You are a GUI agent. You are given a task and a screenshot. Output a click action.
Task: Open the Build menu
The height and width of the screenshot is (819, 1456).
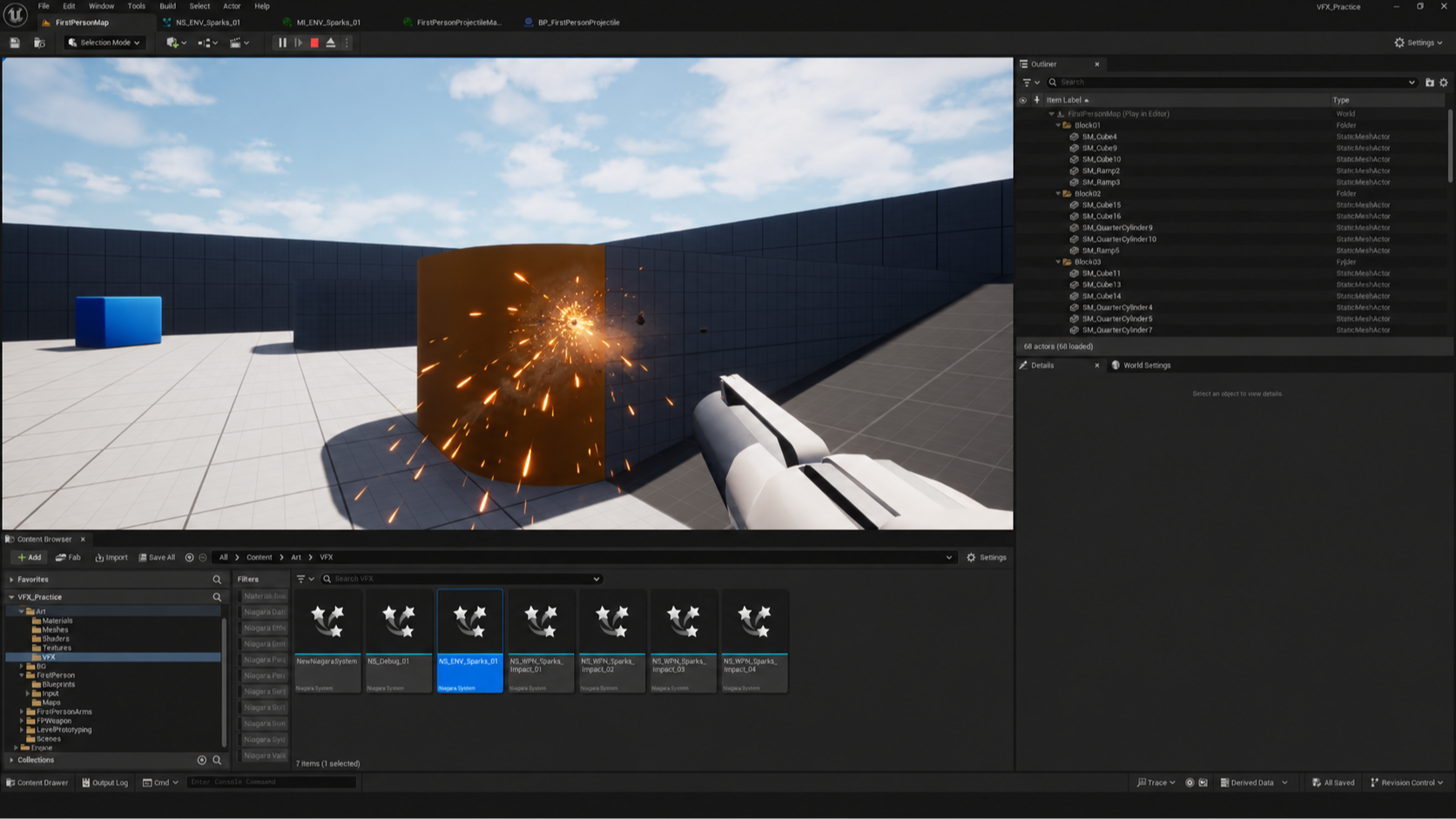pyautogui.click(x=167, y=6)
